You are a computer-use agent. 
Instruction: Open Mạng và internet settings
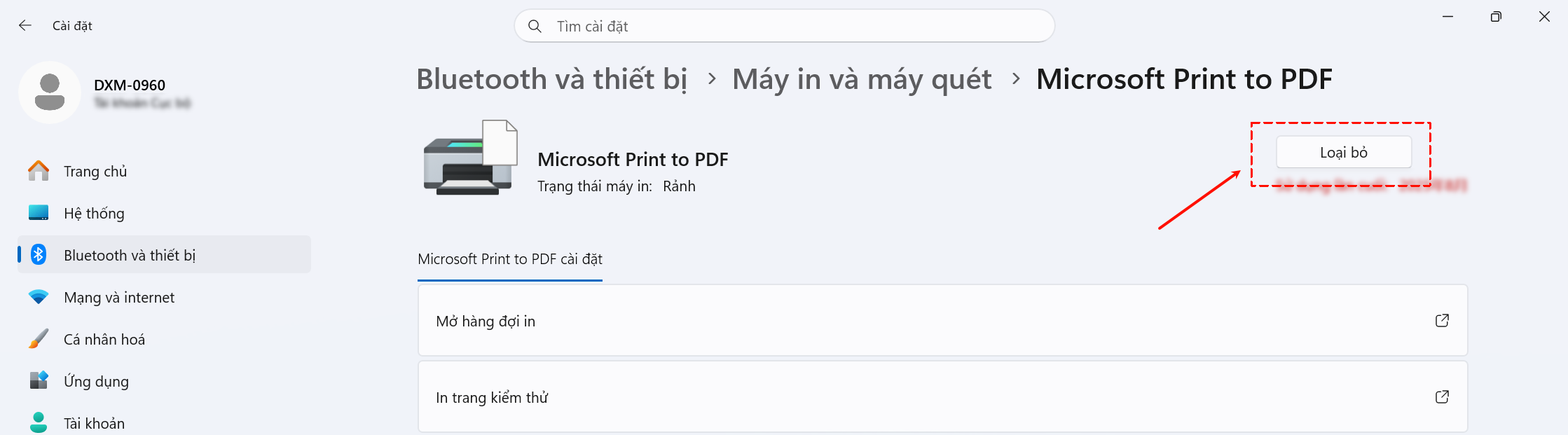(119, 298)
